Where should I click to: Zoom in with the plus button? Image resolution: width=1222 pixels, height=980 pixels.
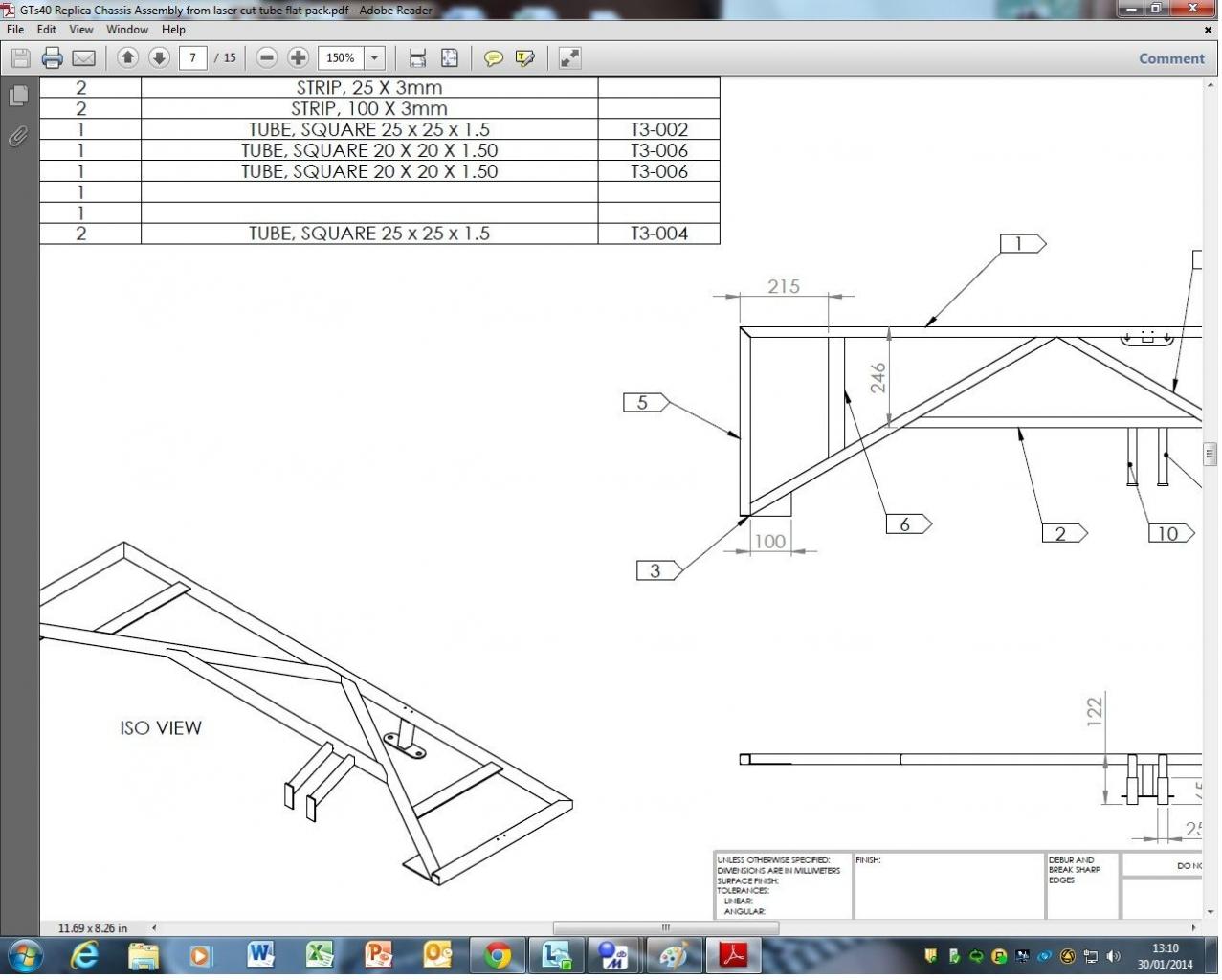(298, 58)
